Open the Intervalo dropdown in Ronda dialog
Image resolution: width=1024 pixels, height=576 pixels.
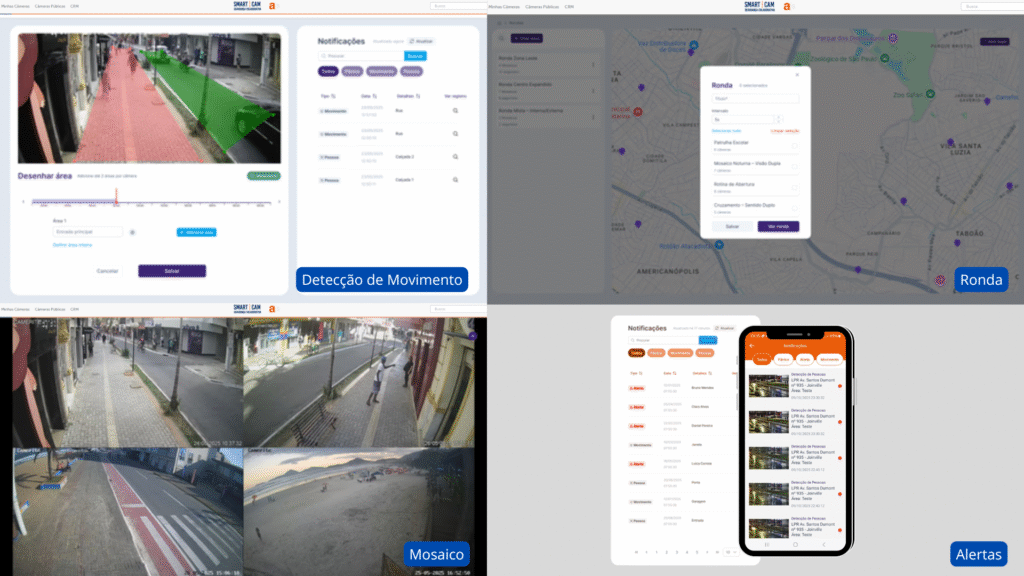point(745,118)
